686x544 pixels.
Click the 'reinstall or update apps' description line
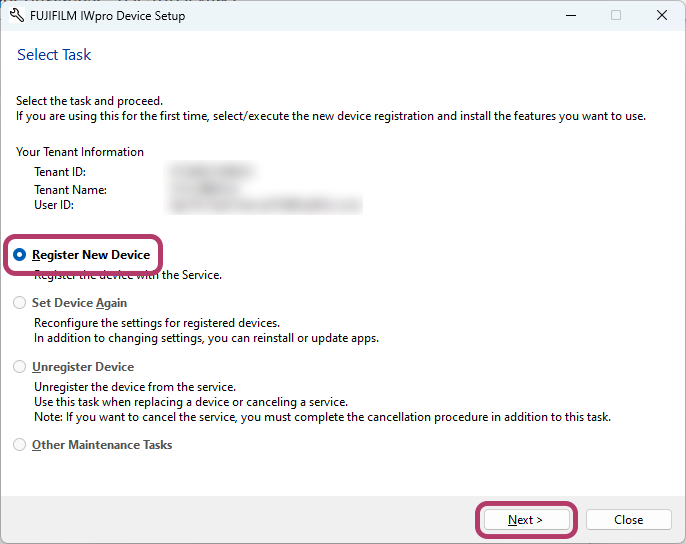[x=206, y=338]
